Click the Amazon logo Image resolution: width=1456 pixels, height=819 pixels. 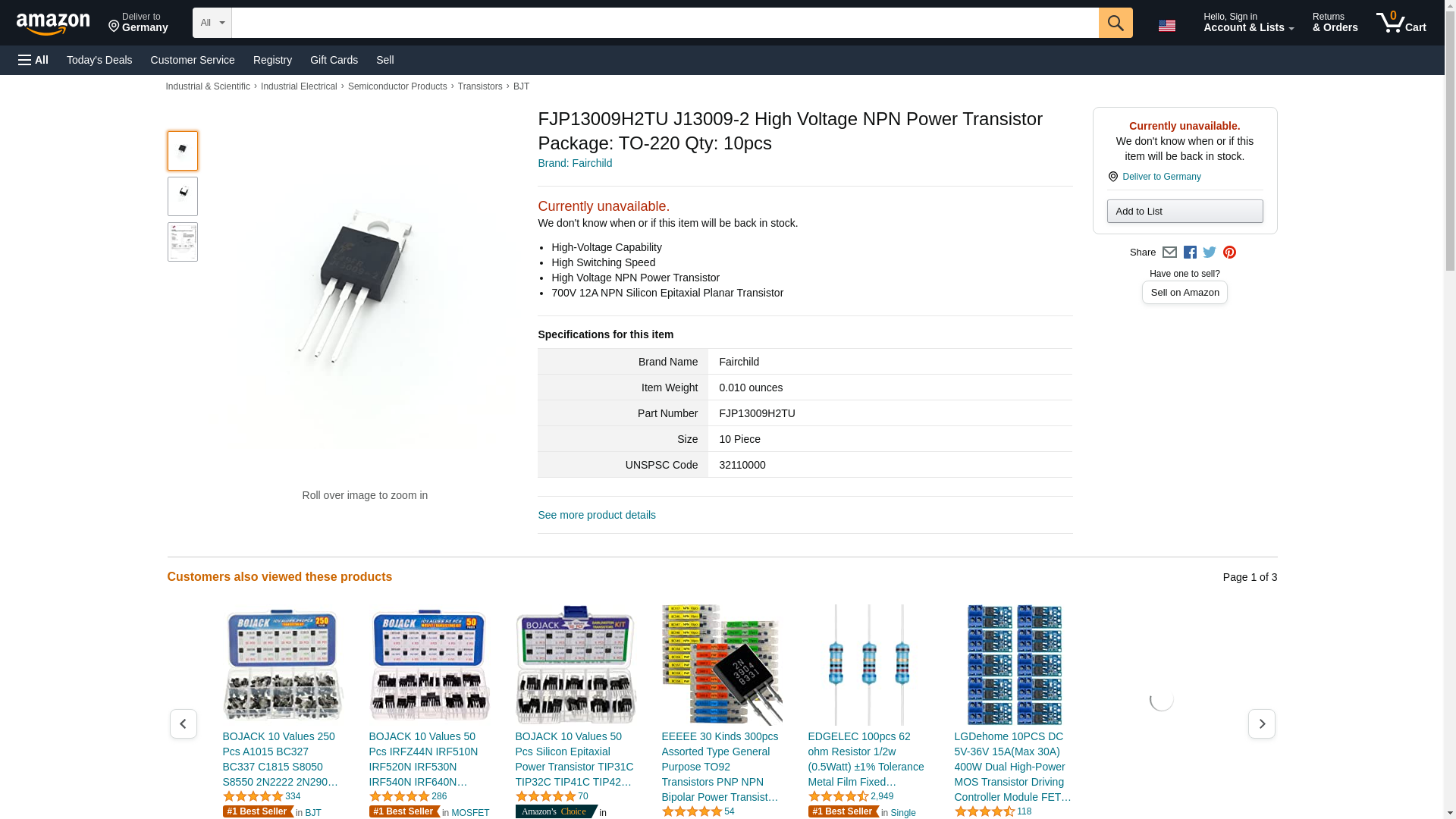(x=53, y=24)
